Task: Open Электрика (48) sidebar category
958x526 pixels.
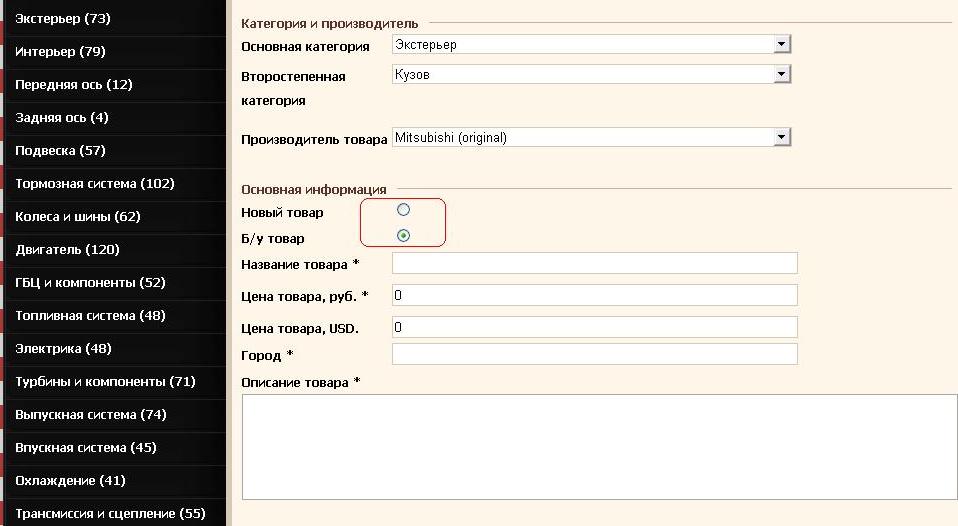Action: (x=63, y=349)
